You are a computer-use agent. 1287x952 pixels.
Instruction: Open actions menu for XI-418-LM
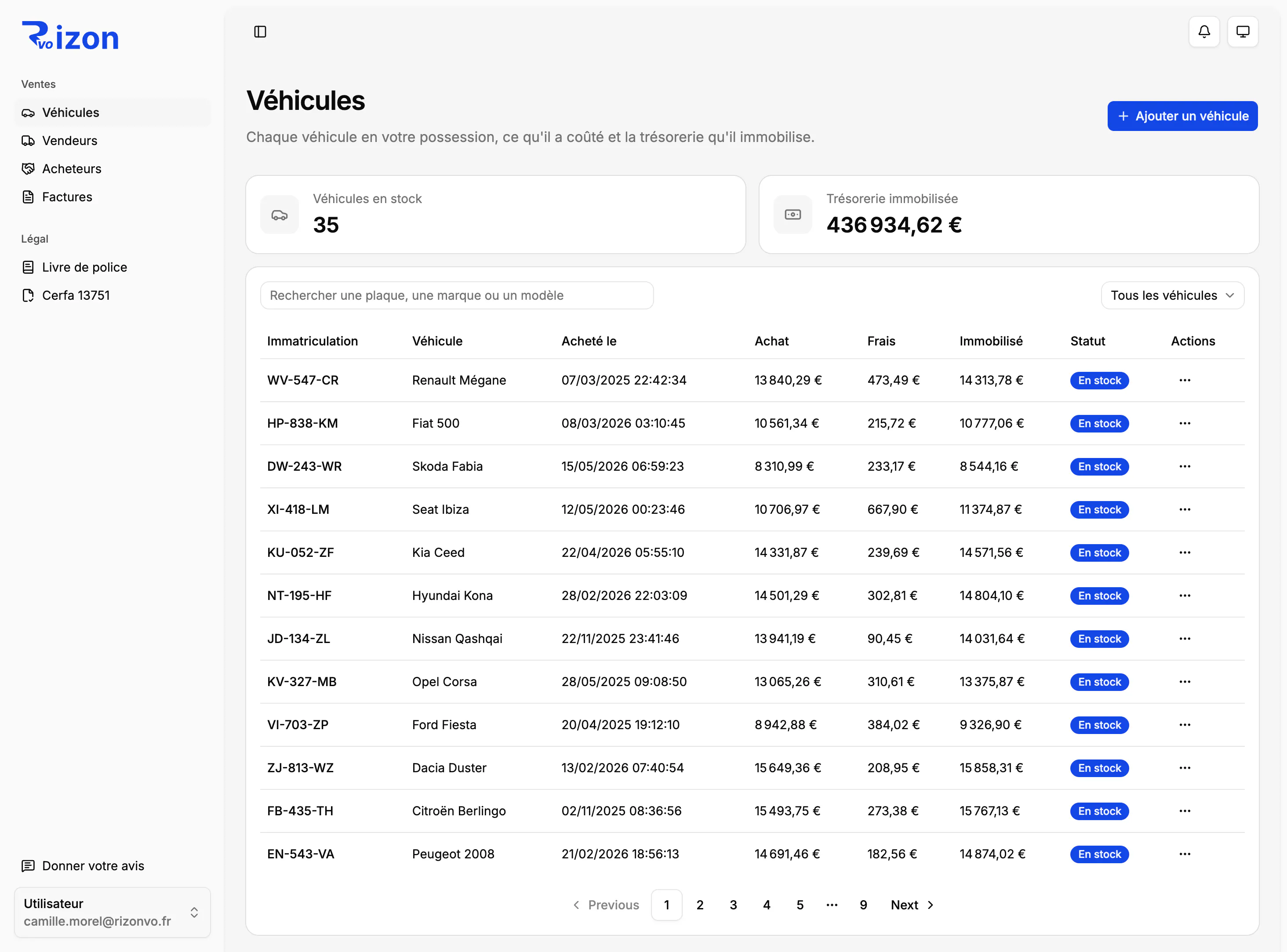point(1185,509)
